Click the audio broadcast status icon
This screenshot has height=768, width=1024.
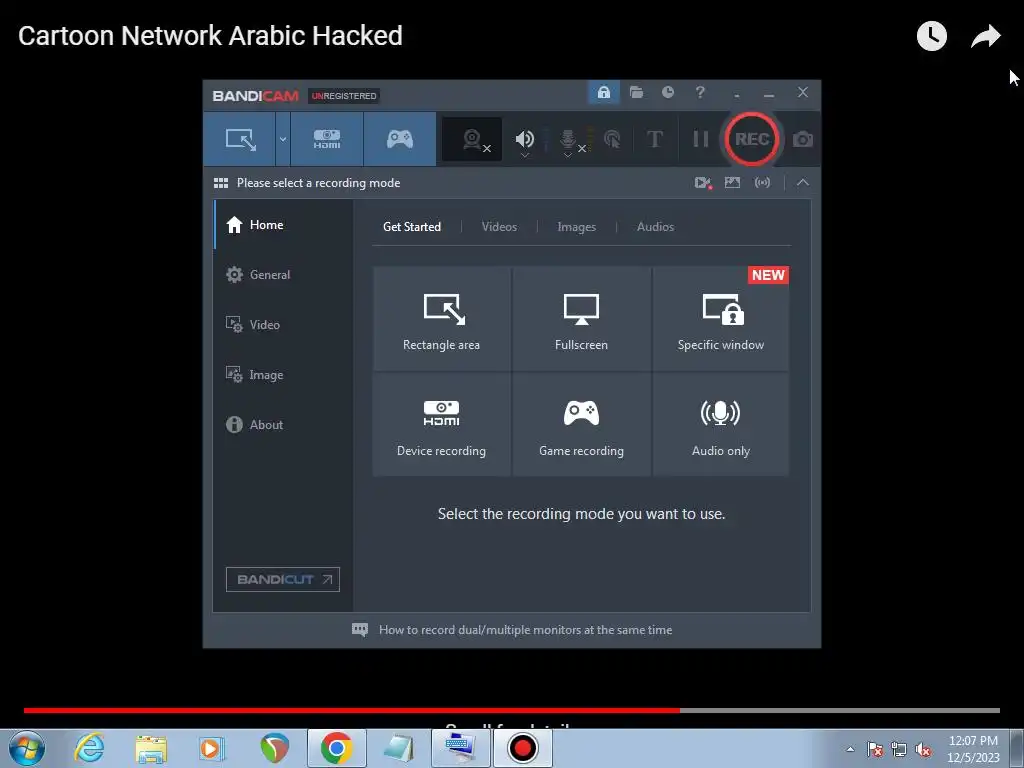click(x=762, y=183)
